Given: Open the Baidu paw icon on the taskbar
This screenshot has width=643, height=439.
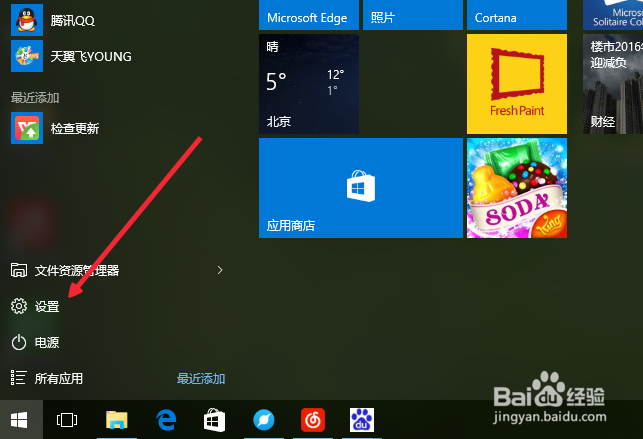Looking at the screenshot, I should pos(362,420).
